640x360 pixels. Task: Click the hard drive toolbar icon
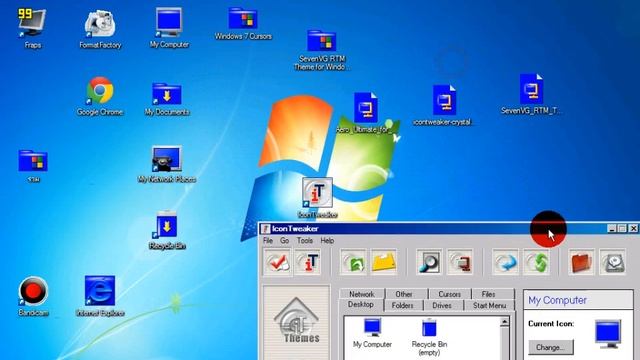613,262
